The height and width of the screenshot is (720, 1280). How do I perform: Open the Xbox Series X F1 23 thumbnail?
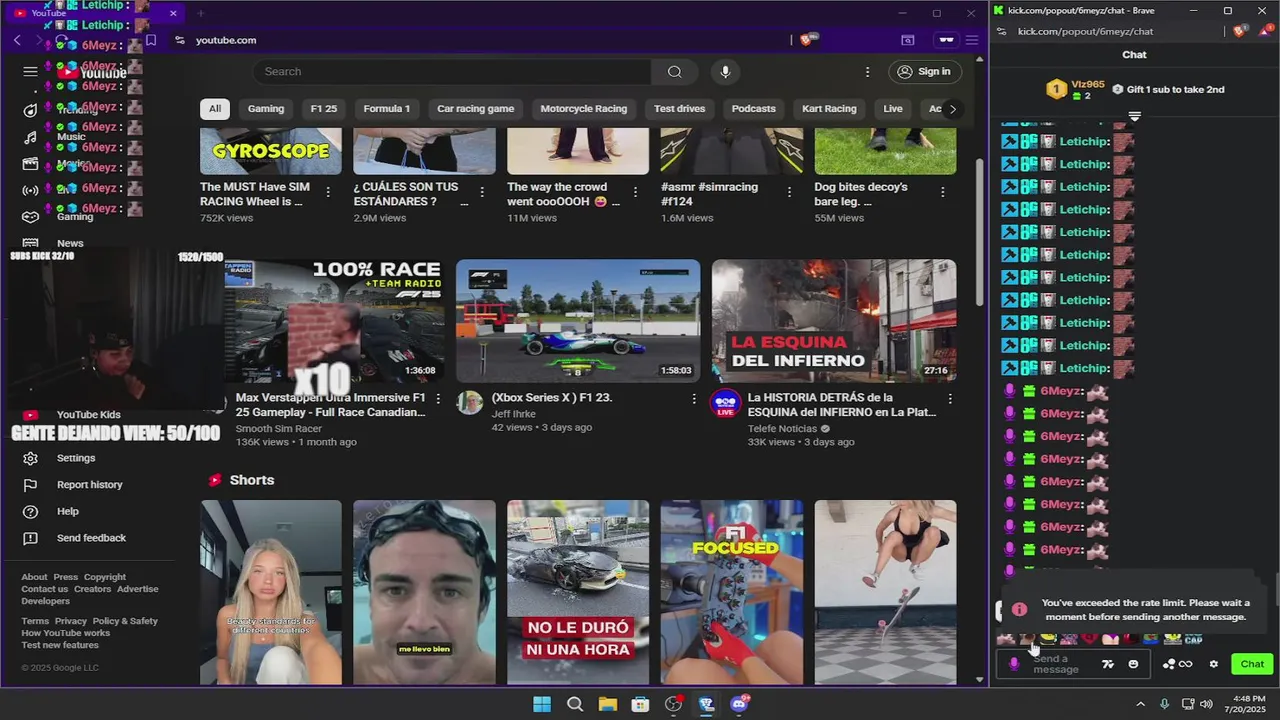578,321
